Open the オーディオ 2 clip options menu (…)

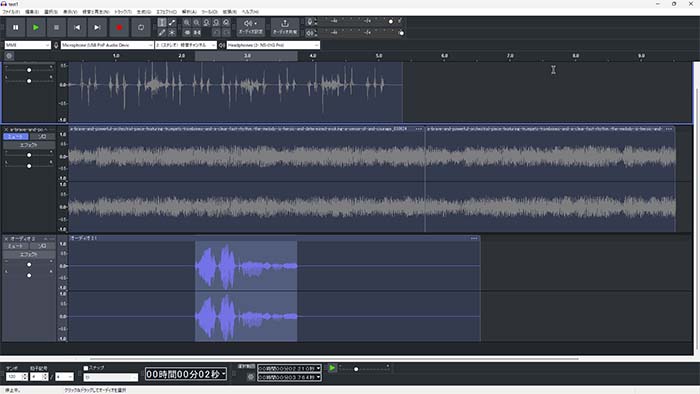coord(474,238)
